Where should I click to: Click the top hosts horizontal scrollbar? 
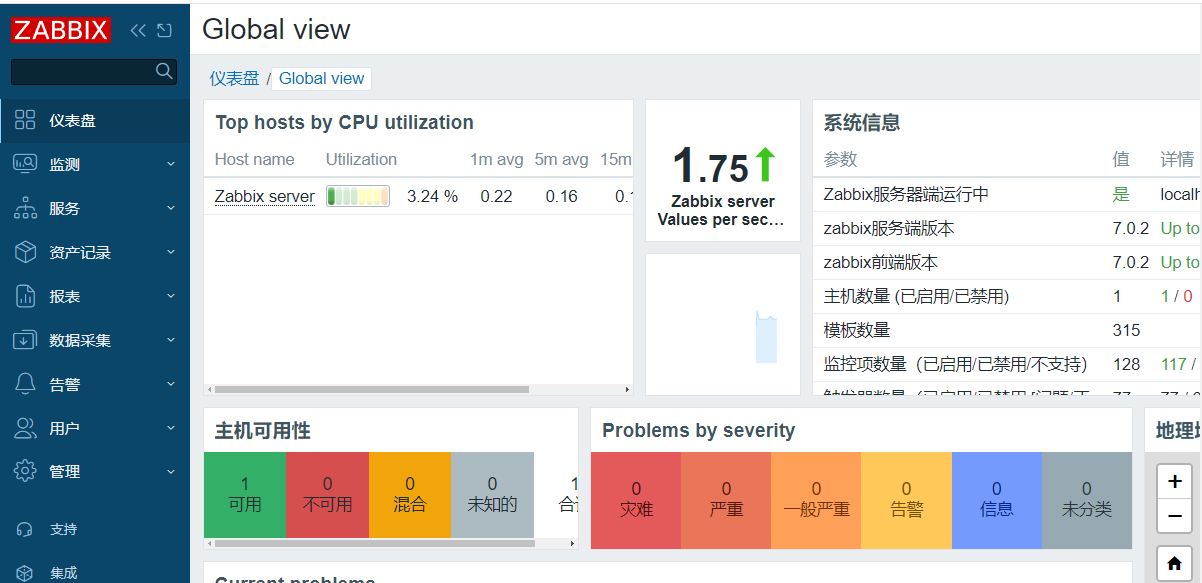click(371, 389)
